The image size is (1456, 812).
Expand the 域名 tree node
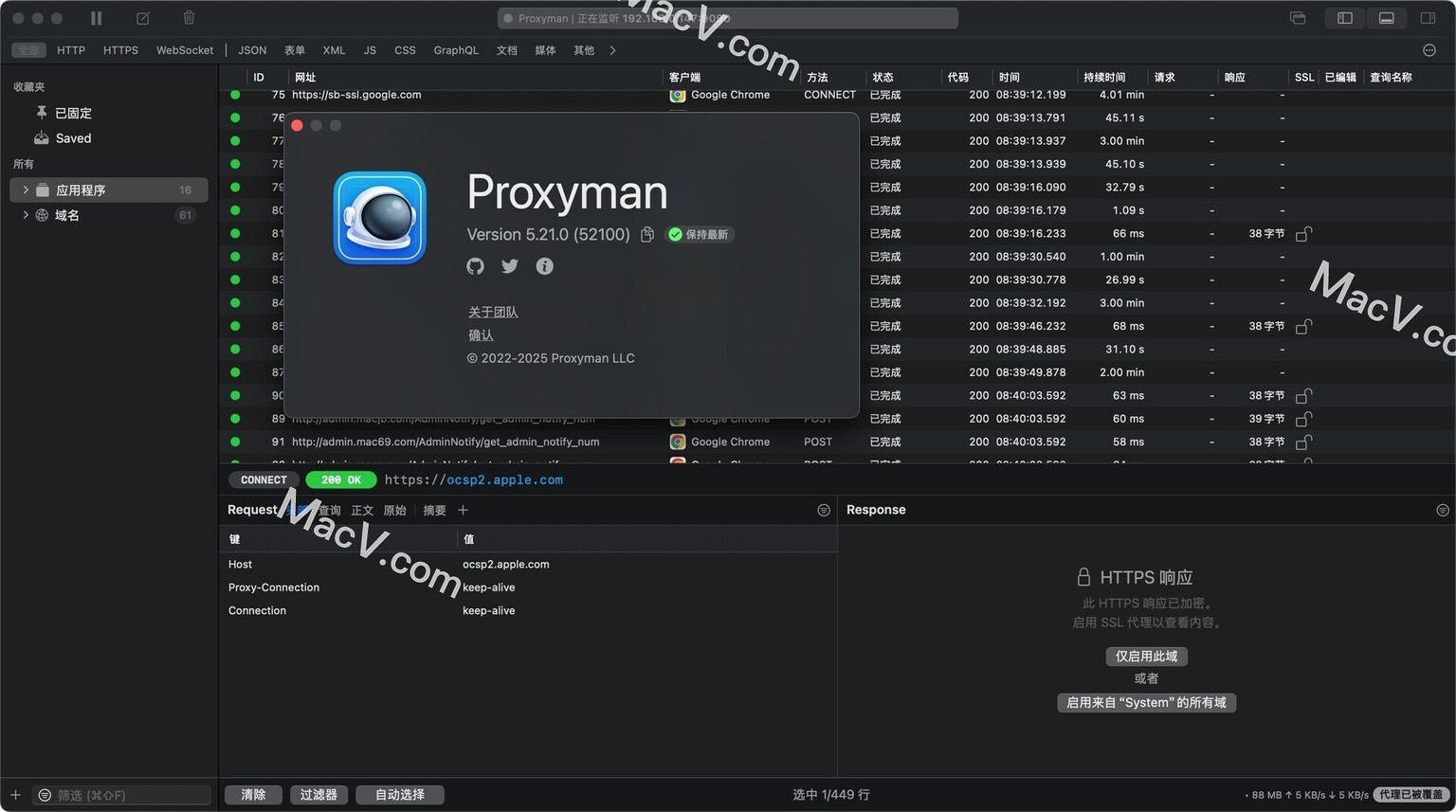25,215
